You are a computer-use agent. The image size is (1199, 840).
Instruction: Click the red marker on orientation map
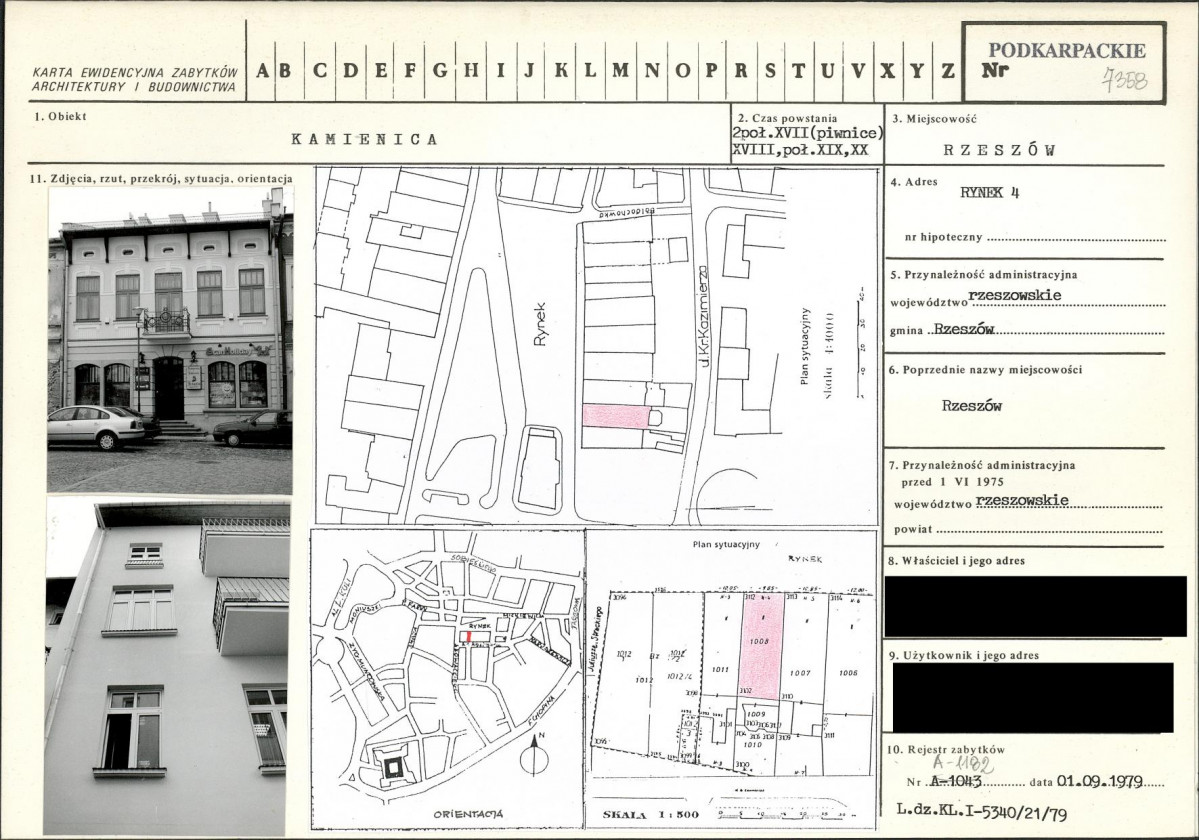[x=469, y=636]
